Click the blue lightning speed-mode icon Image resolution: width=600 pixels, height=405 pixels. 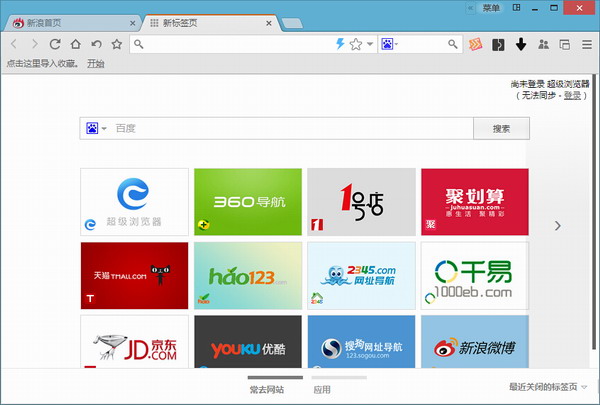click(340, 44)
